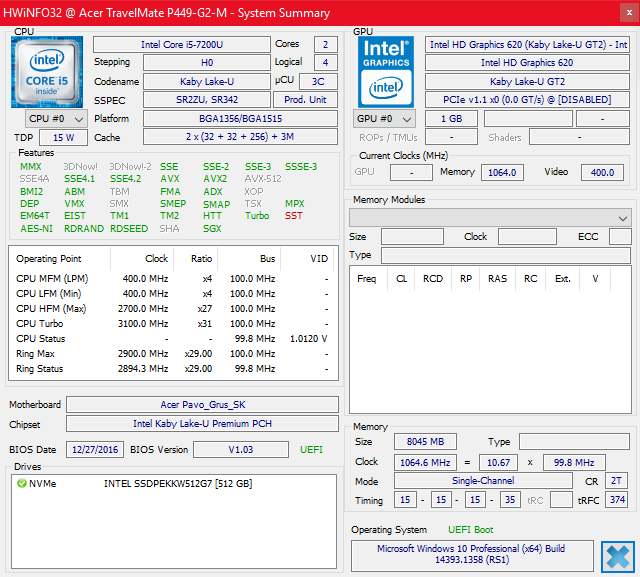Image resolution: width=640 pixels, height=577 pixels.
Task: Click the green NVMe drive status icon
Action: click(21, 484)
